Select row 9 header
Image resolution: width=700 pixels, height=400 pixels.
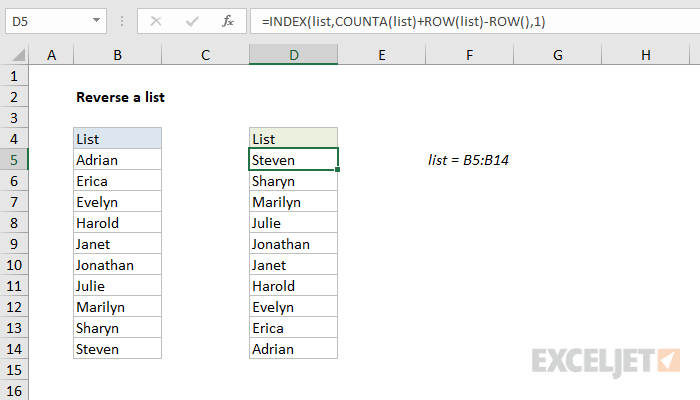(x=14, y=244)
